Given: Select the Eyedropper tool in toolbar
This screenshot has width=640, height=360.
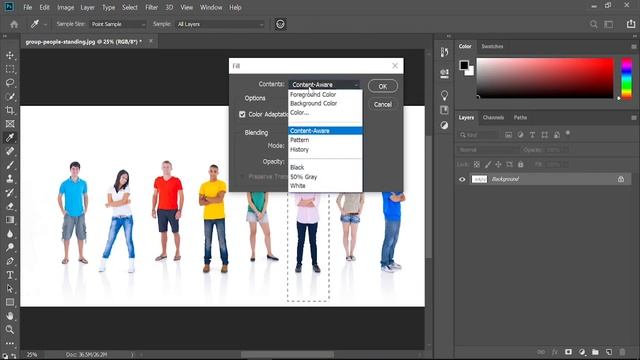Looking at the screenshot, I should [x=10, y=138].
